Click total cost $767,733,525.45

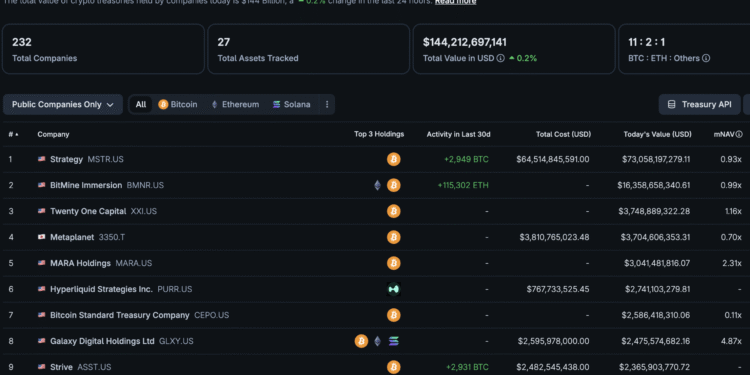point(558,289)
